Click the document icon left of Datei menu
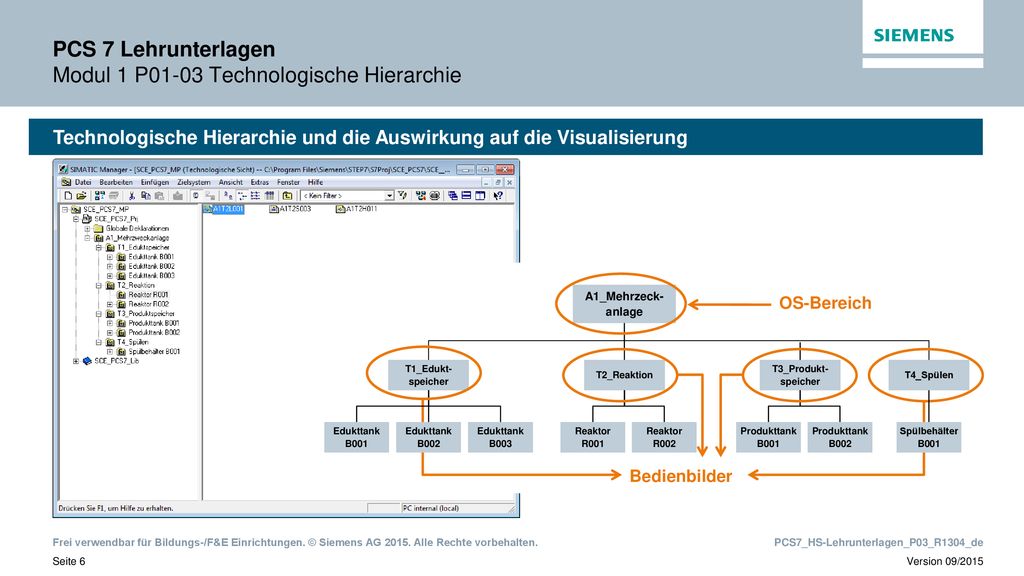The height and width of the screenshot is (576, 1024). coord(66,182)
